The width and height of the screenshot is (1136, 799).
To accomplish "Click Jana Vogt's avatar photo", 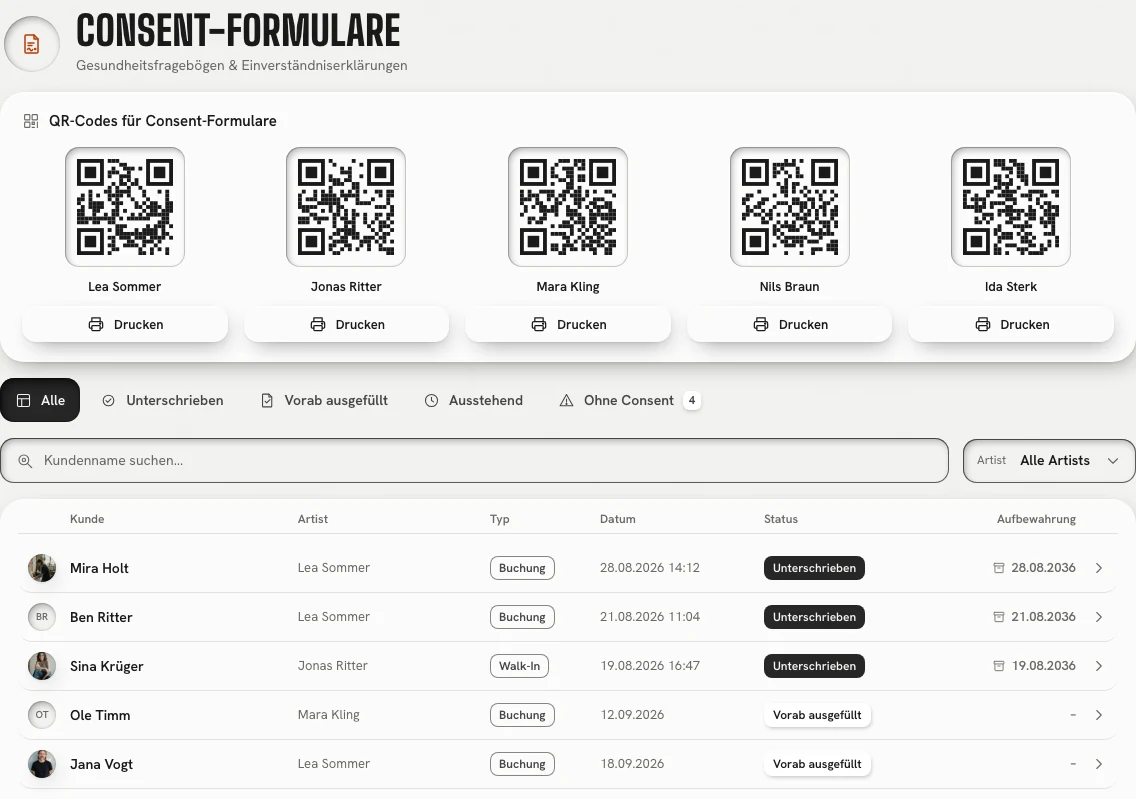I will [42, 764].
